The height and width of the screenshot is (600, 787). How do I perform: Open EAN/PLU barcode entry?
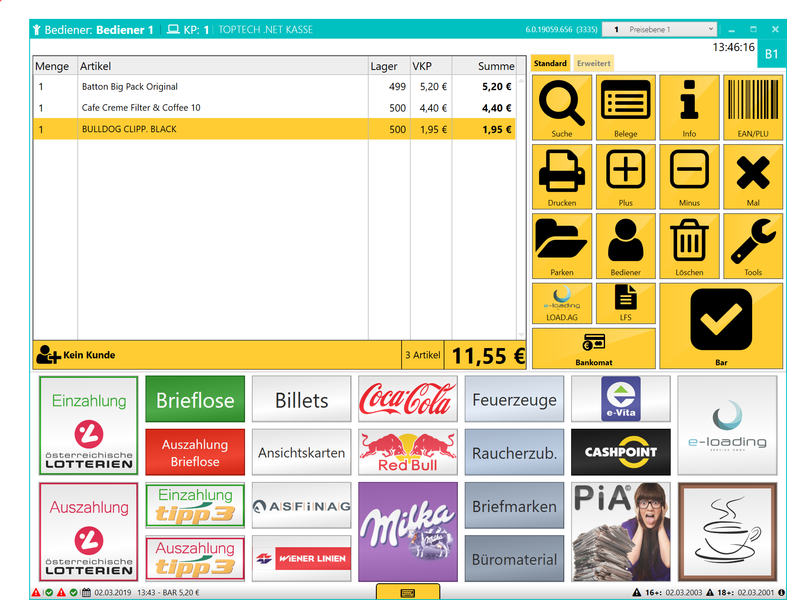click(753, 107)
